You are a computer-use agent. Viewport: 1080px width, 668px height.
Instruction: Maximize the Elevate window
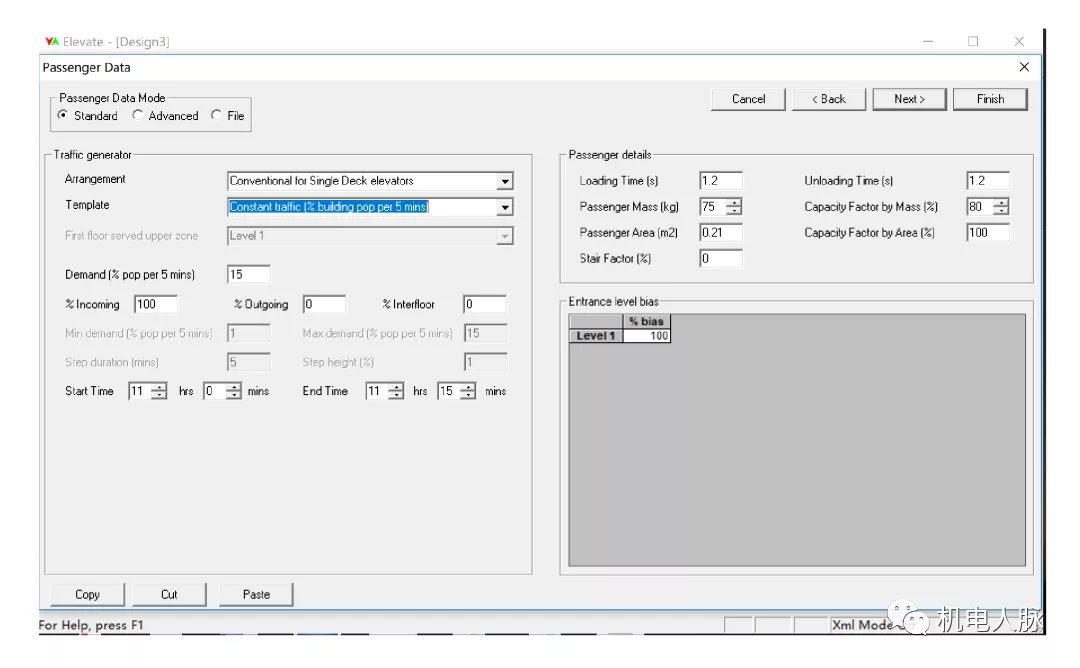973,41
